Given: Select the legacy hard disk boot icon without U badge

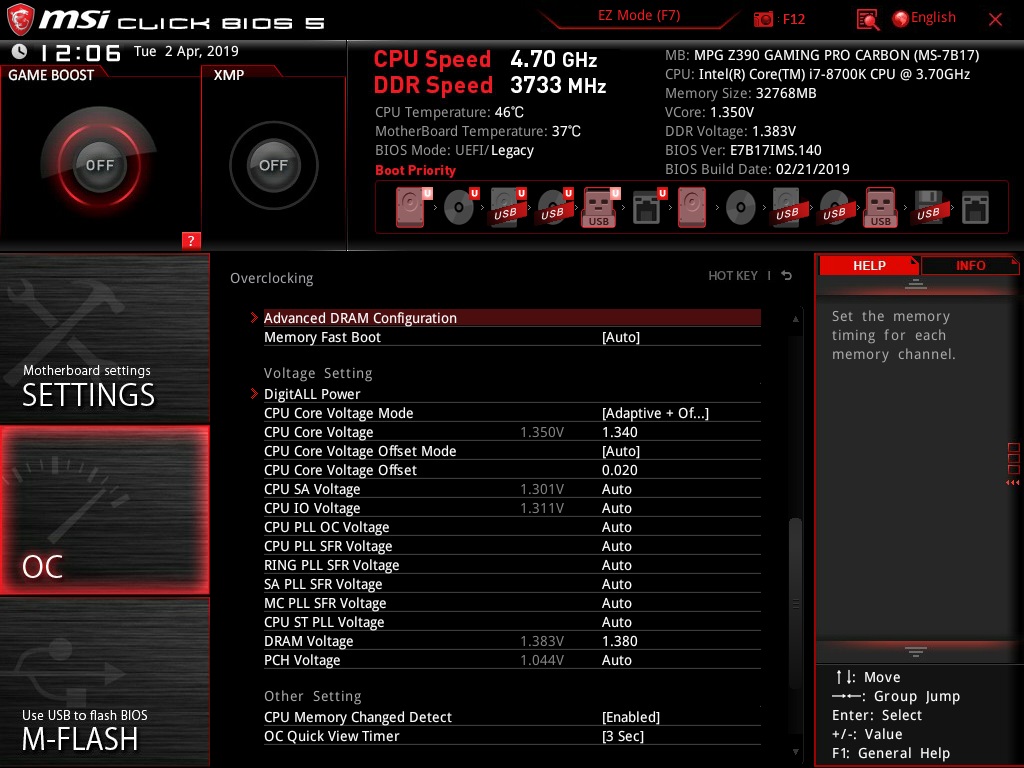Looking at the screenshot, I should point(692,207).
